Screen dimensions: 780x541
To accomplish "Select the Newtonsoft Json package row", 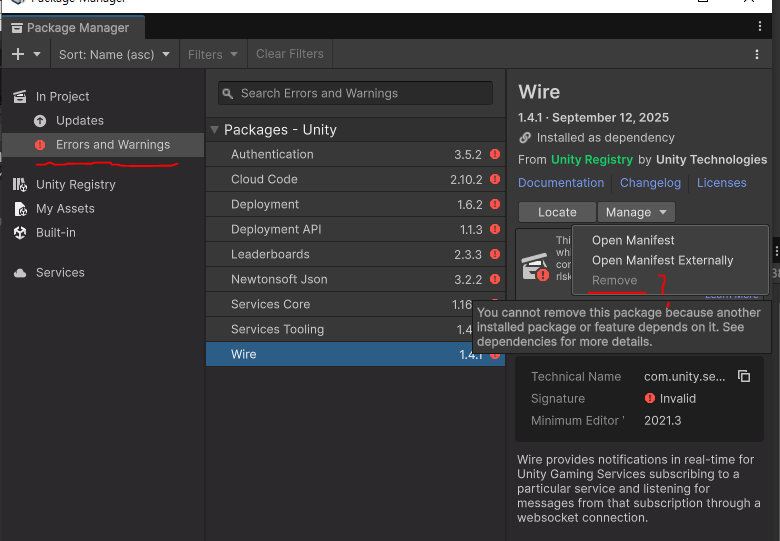I will (355, 279).
